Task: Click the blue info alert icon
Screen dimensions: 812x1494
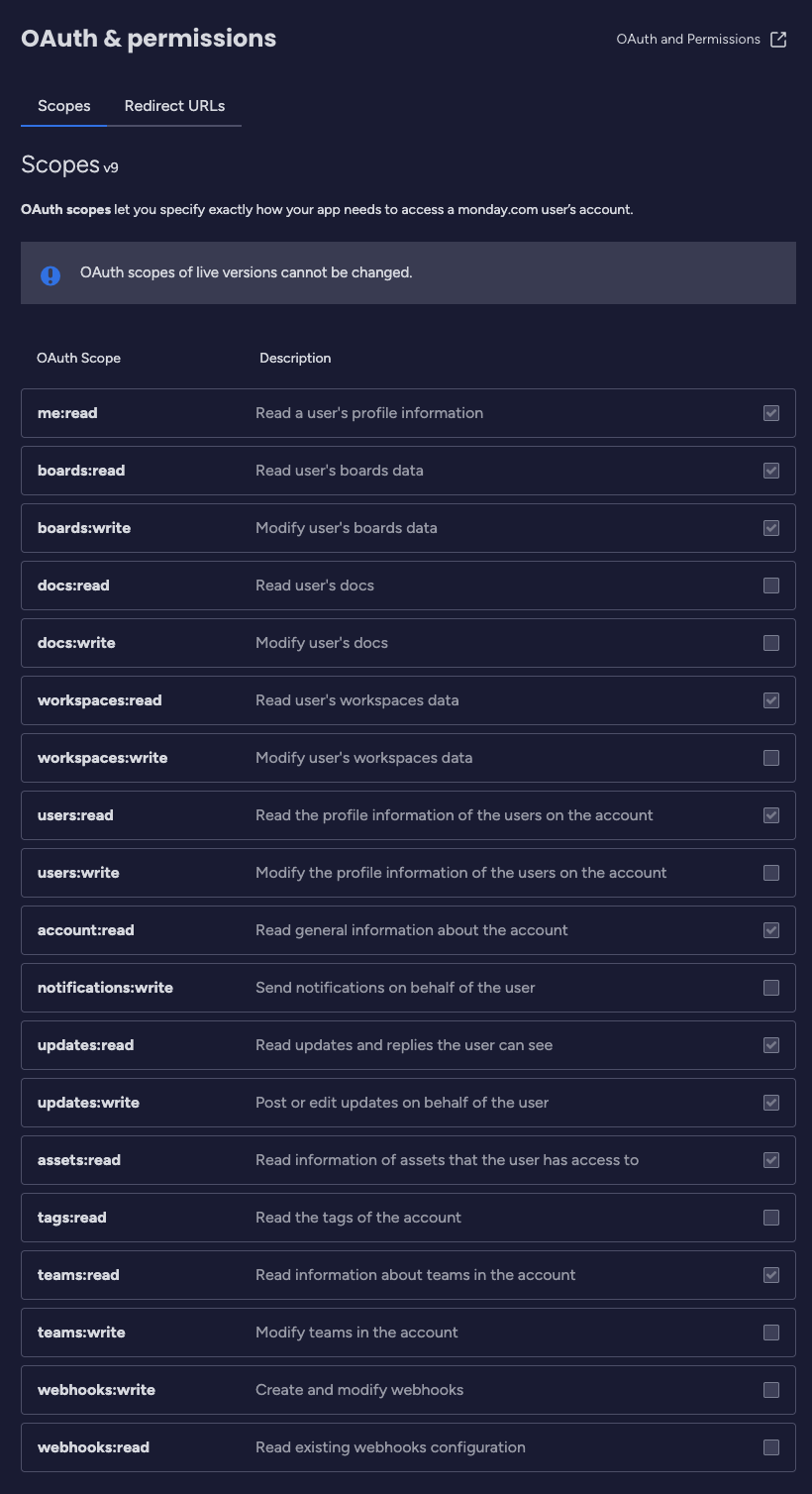Action: [51, 274]
